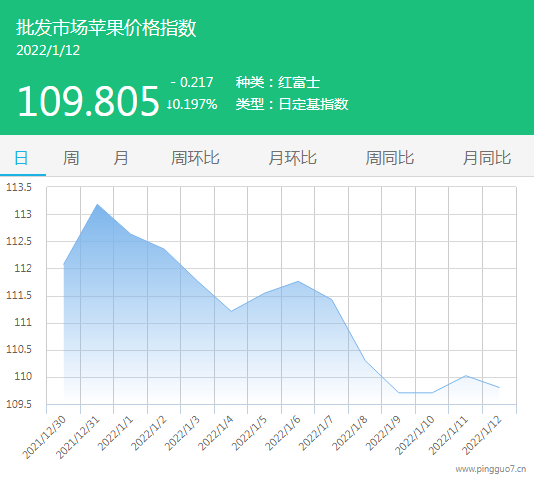Screen dimensions: 534x480
Task: Click the 2022/1/4 x-axis date label
Action: pos(216,433)
